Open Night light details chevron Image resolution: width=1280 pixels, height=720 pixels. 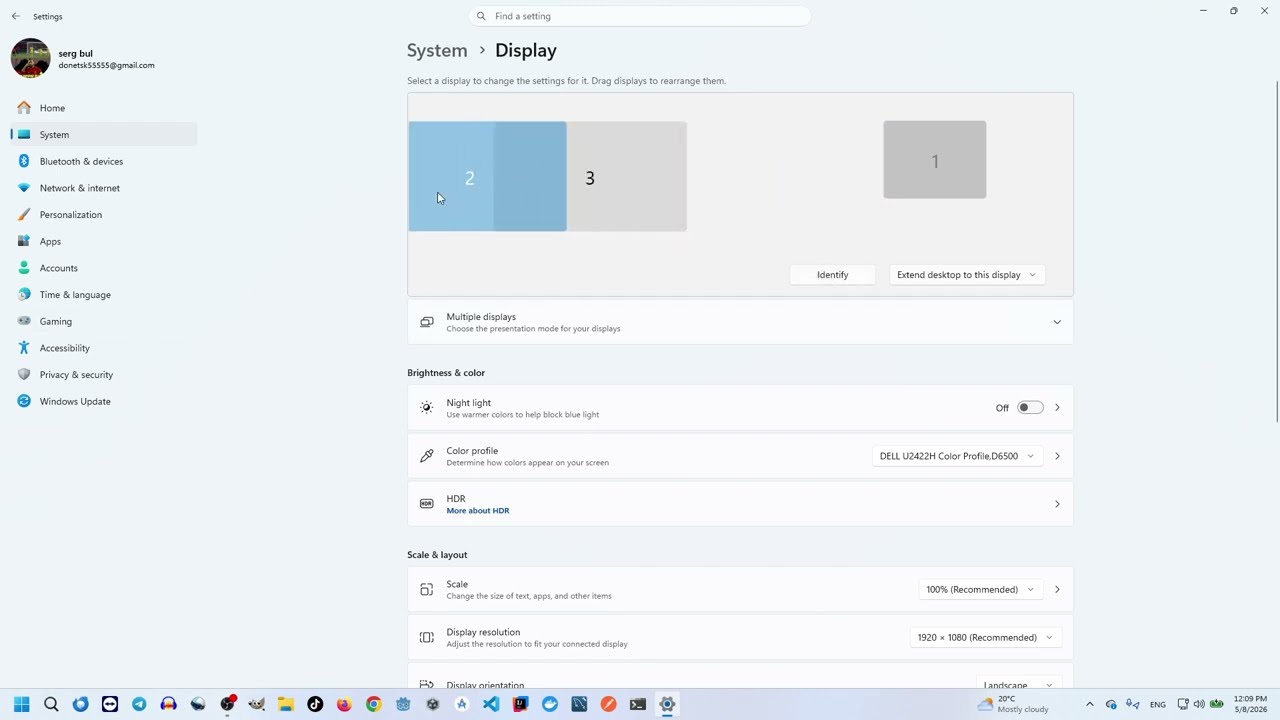click(1057, 408)
